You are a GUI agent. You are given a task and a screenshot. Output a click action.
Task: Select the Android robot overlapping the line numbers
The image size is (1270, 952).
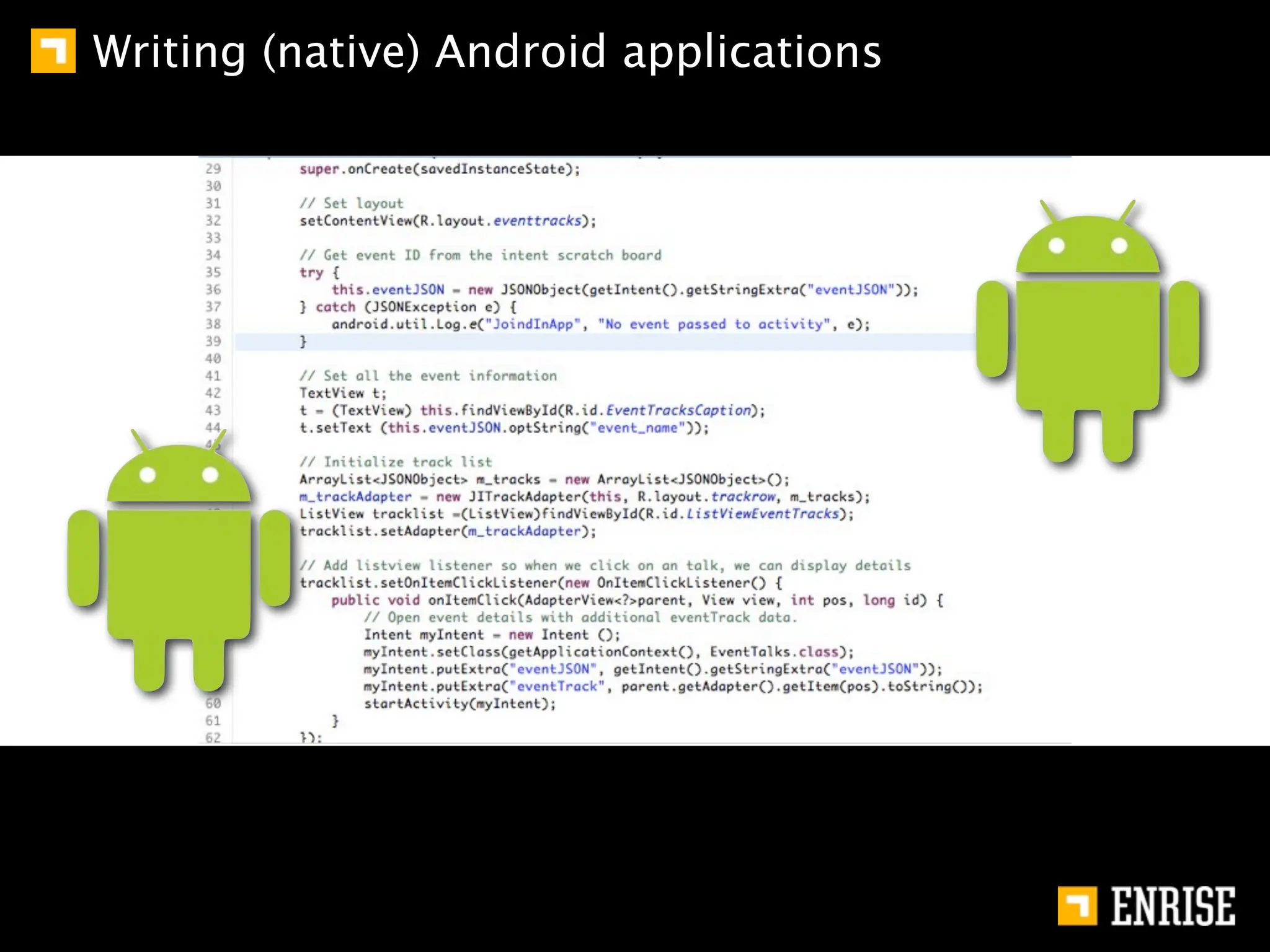tap(179, 560)
